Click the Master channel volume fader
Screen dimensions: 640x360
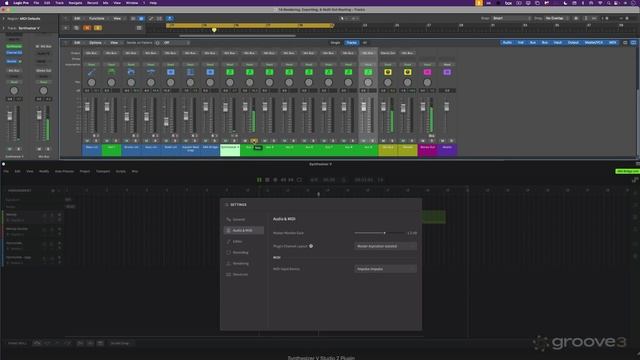click(447, 107)
